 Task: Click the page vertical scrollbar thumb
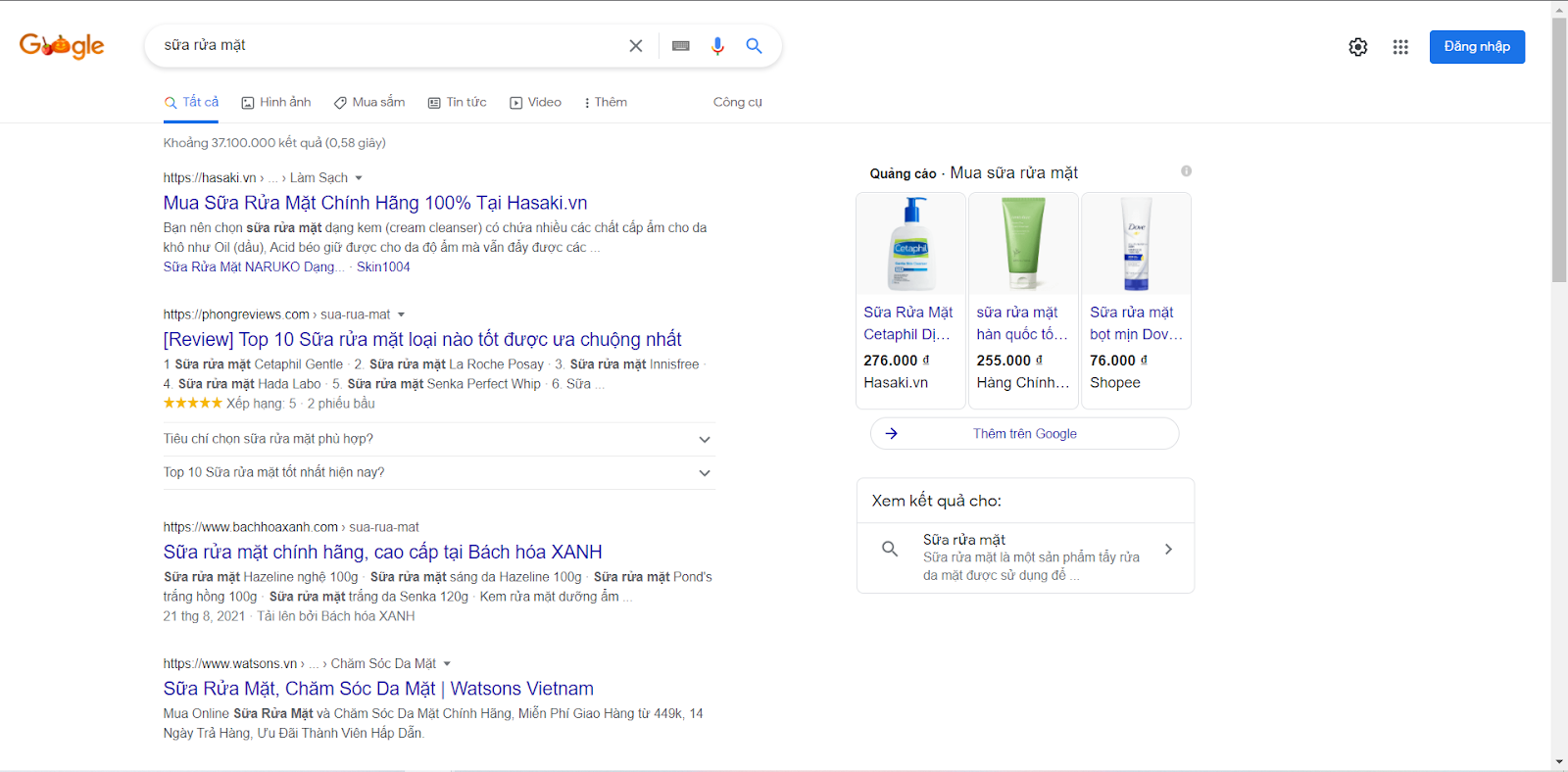click(x=1559, y=150)
